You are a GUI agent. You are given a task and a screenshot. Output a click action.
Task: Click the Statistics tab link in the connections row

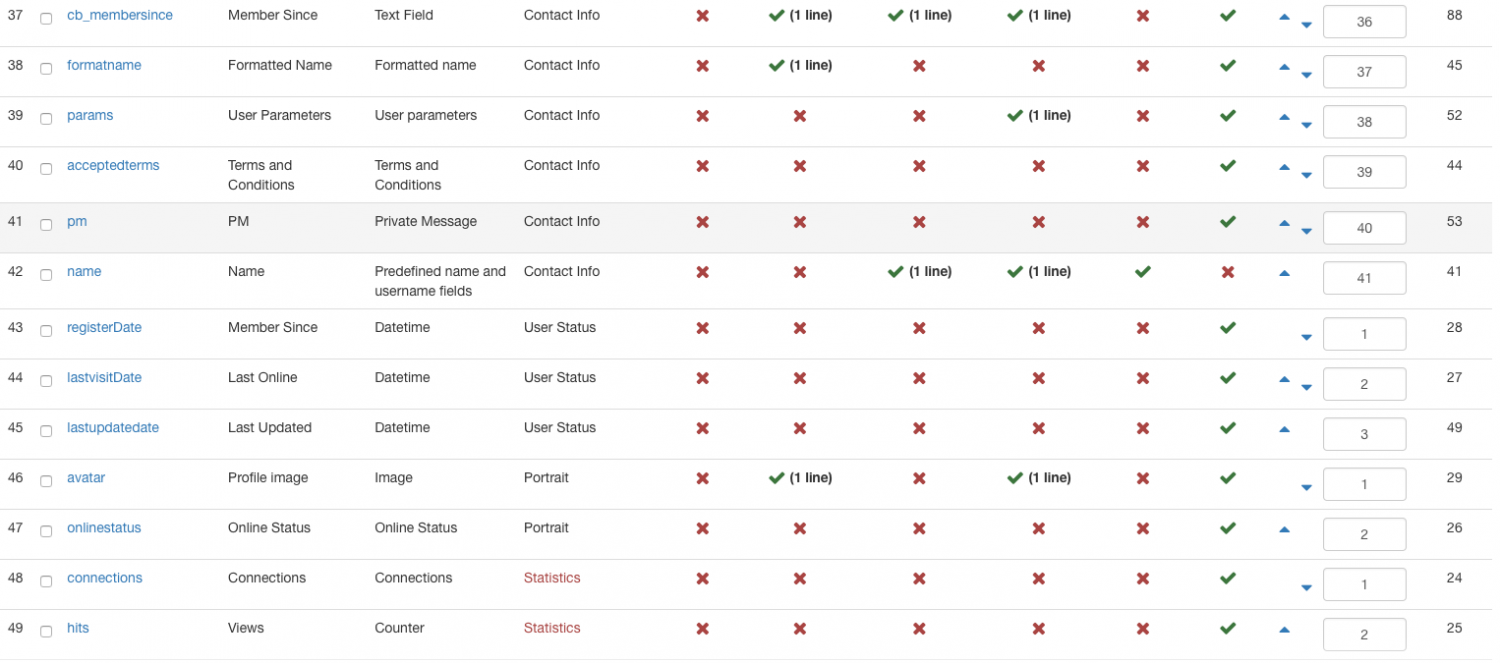point(552,578)
